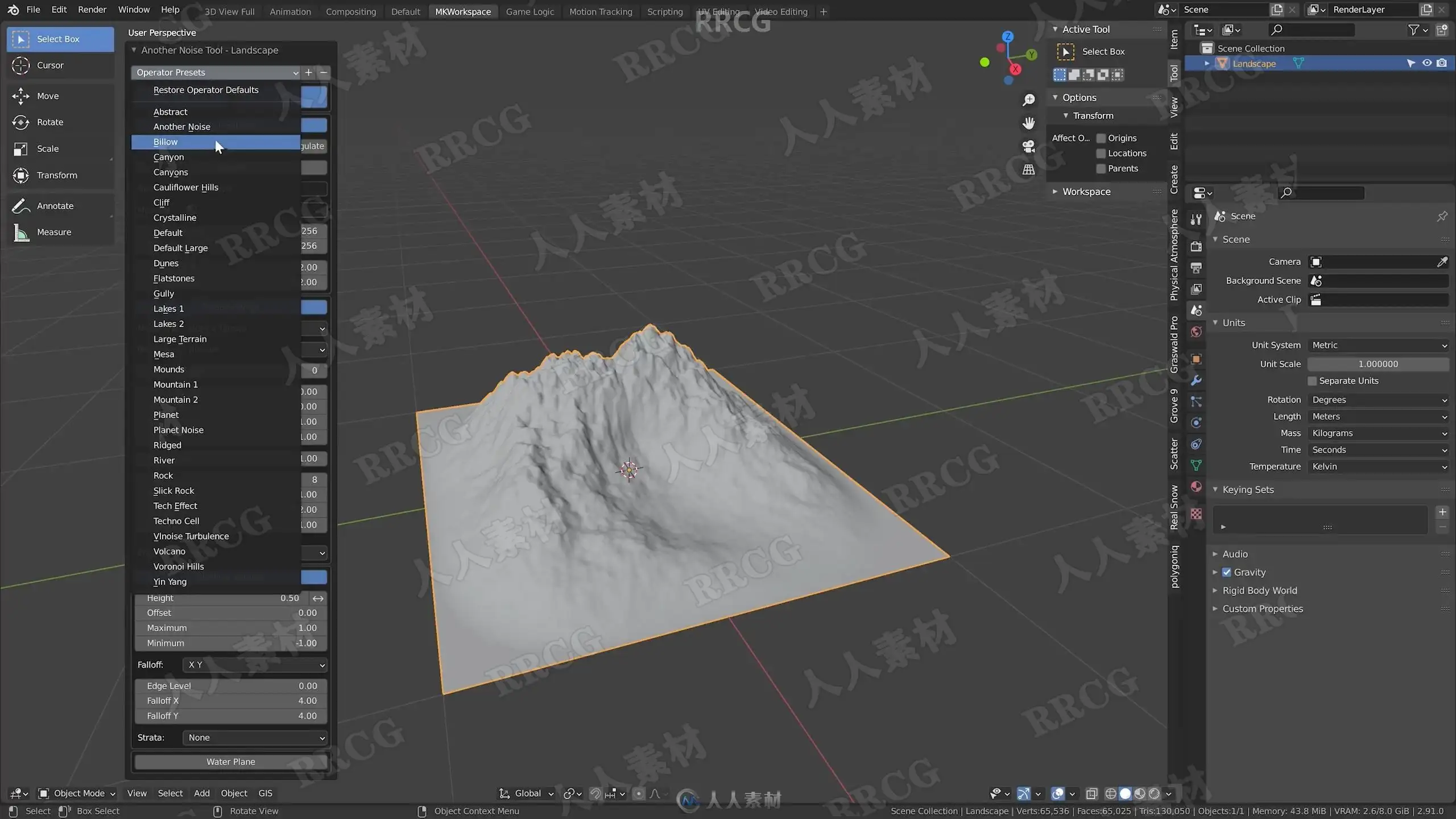1456x819 pixels.
Task: Click the zoom viewport magnifier icon
Action: (x=1028, y=100)
